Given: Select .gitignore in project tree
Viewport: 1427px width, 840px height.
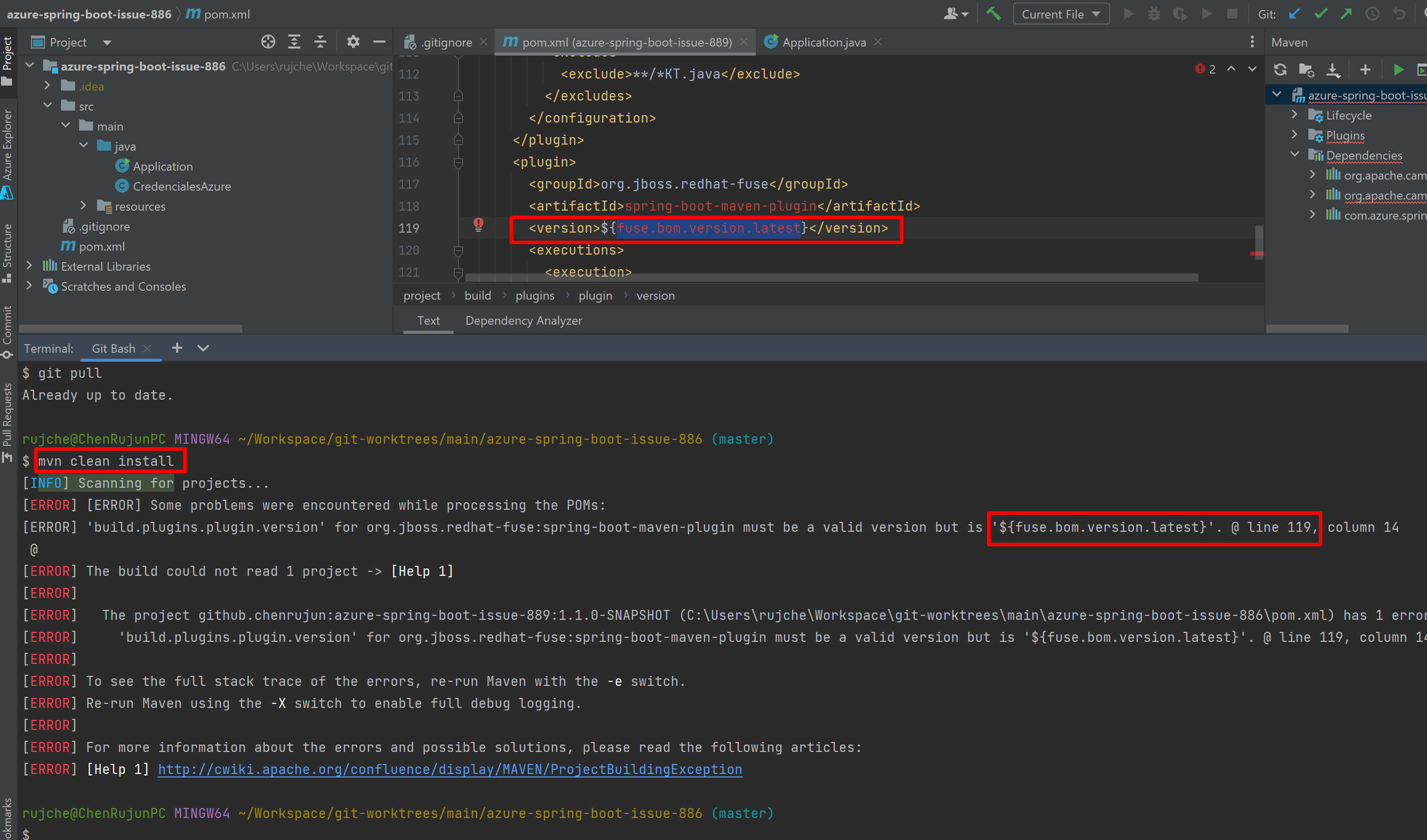Looking at the screenshot, I should point(96,226).
